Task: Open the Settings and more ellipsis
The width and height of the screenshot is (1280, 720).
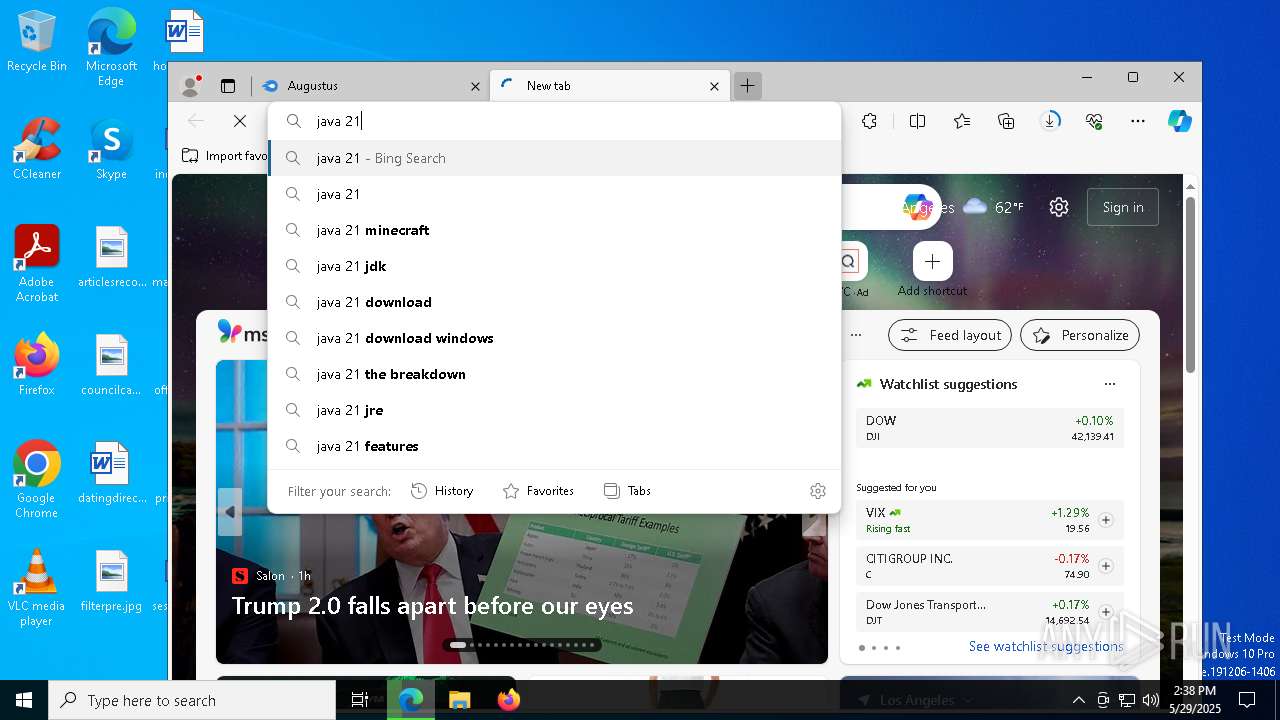Action: tap(1138, 121)
